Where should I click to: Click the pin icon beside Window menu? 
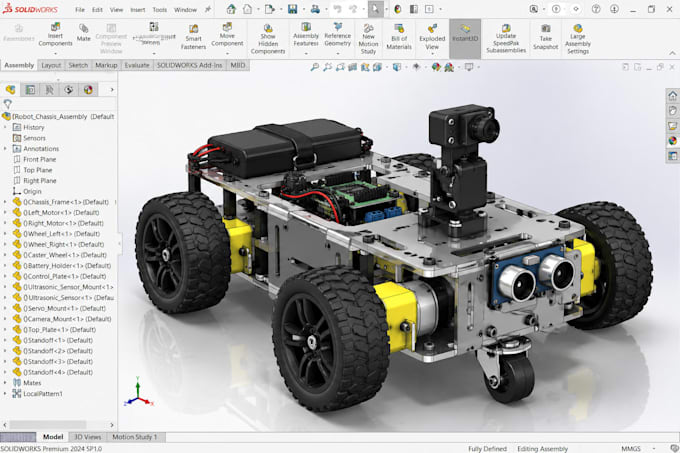[208, 9]
